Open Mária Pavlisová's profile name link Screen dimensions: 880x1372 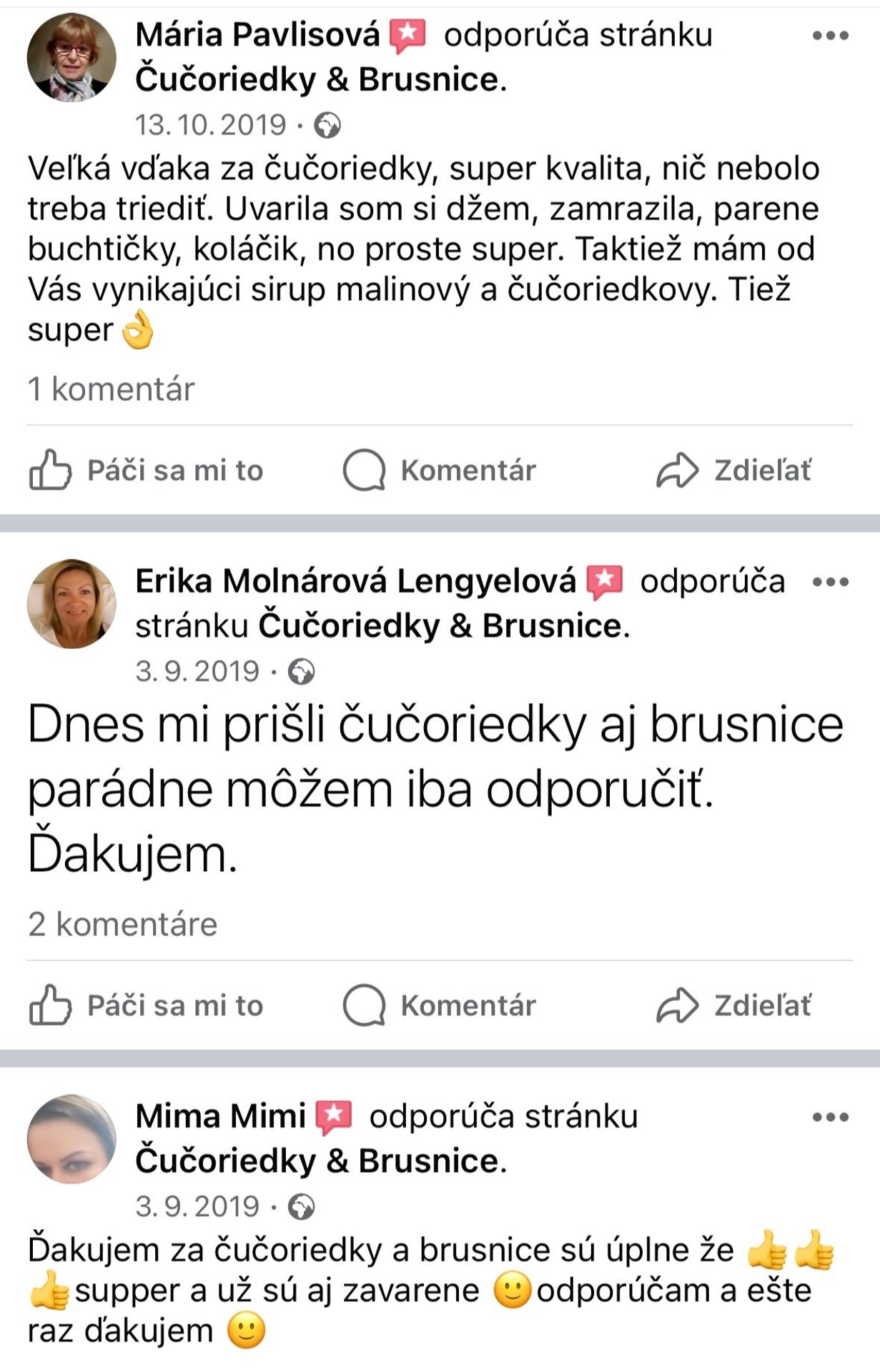257,35
